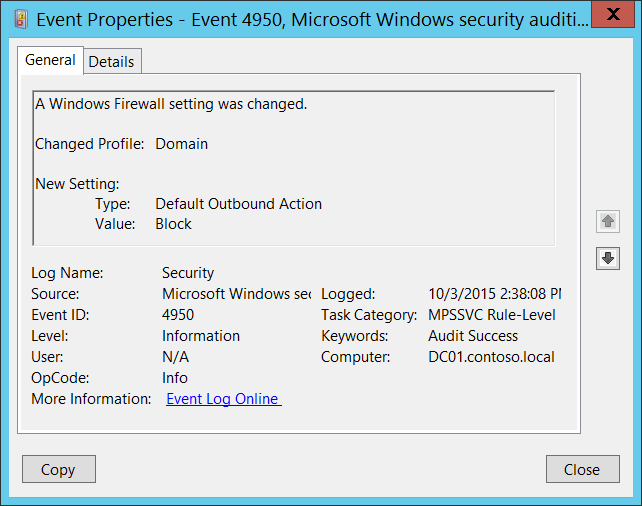Click the Close button at bottom right
Image resolution: width=642 pixels, height=506 pixels.
pos(581,469)
